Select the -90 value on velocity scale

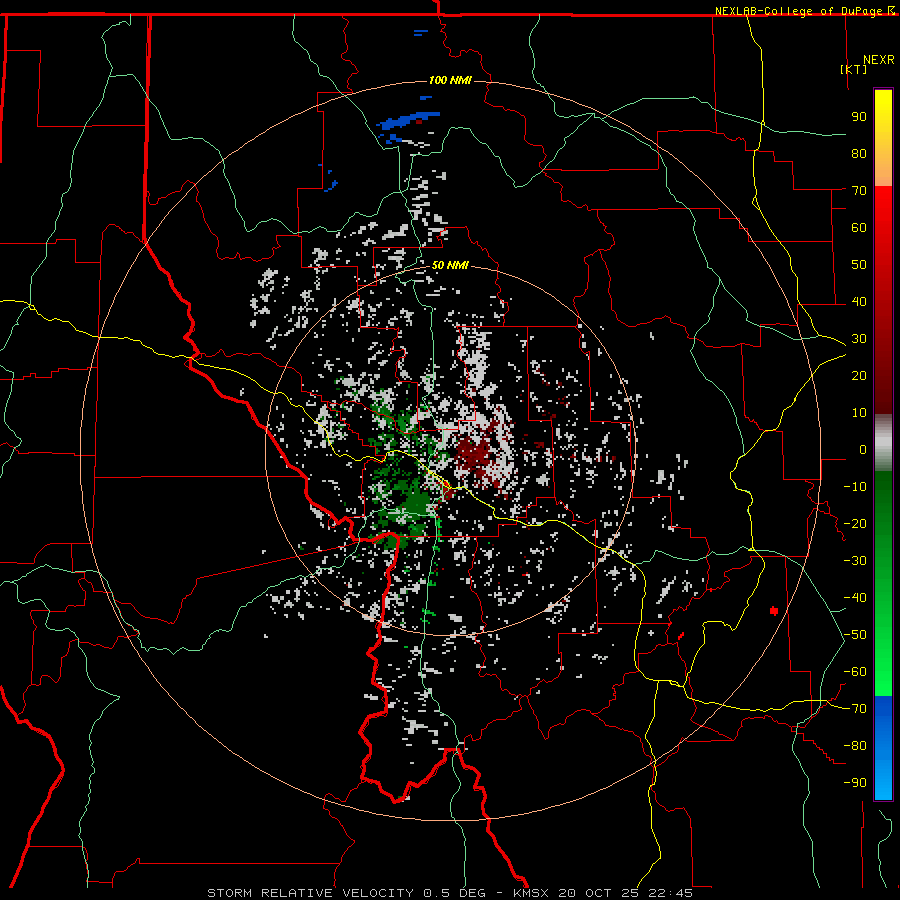point(855,783)
